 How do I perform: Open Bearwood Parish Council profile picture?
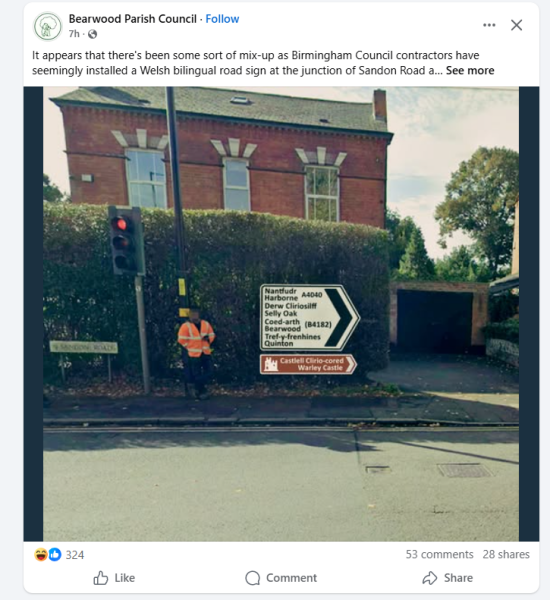pos(47,26)
